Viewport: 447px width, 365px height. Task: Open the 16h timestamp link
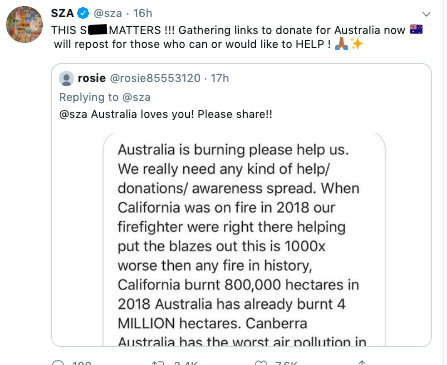click(x=143, y=13)
